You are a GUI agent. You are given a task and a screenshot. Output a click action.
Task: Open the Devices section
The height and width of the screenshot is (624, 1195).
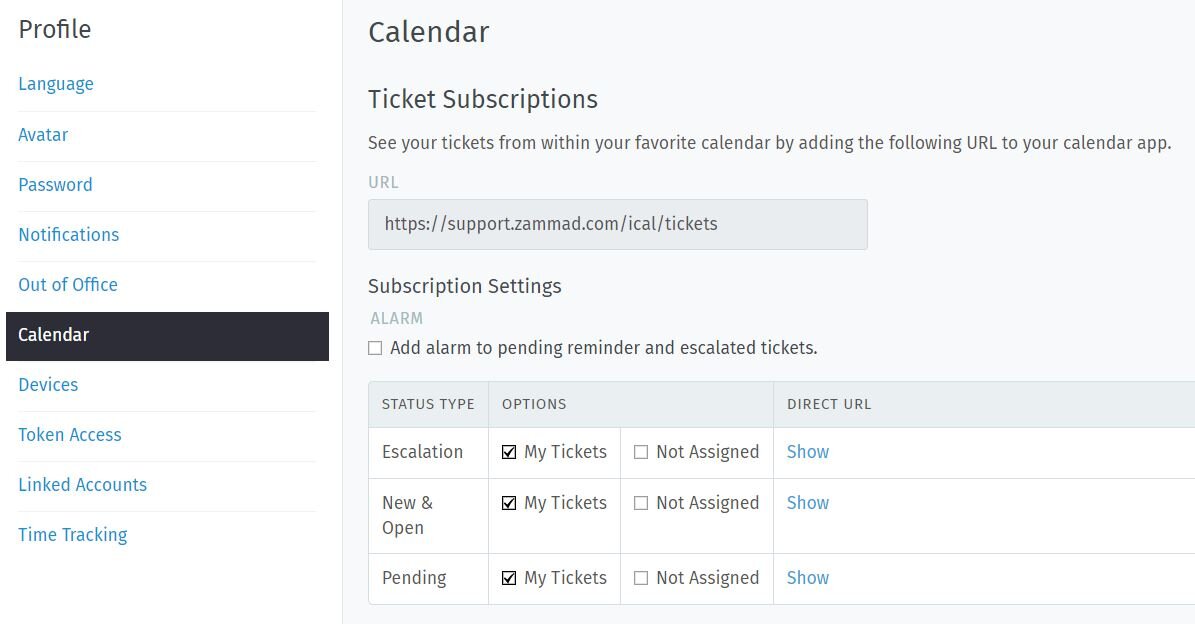pos(48,385)
